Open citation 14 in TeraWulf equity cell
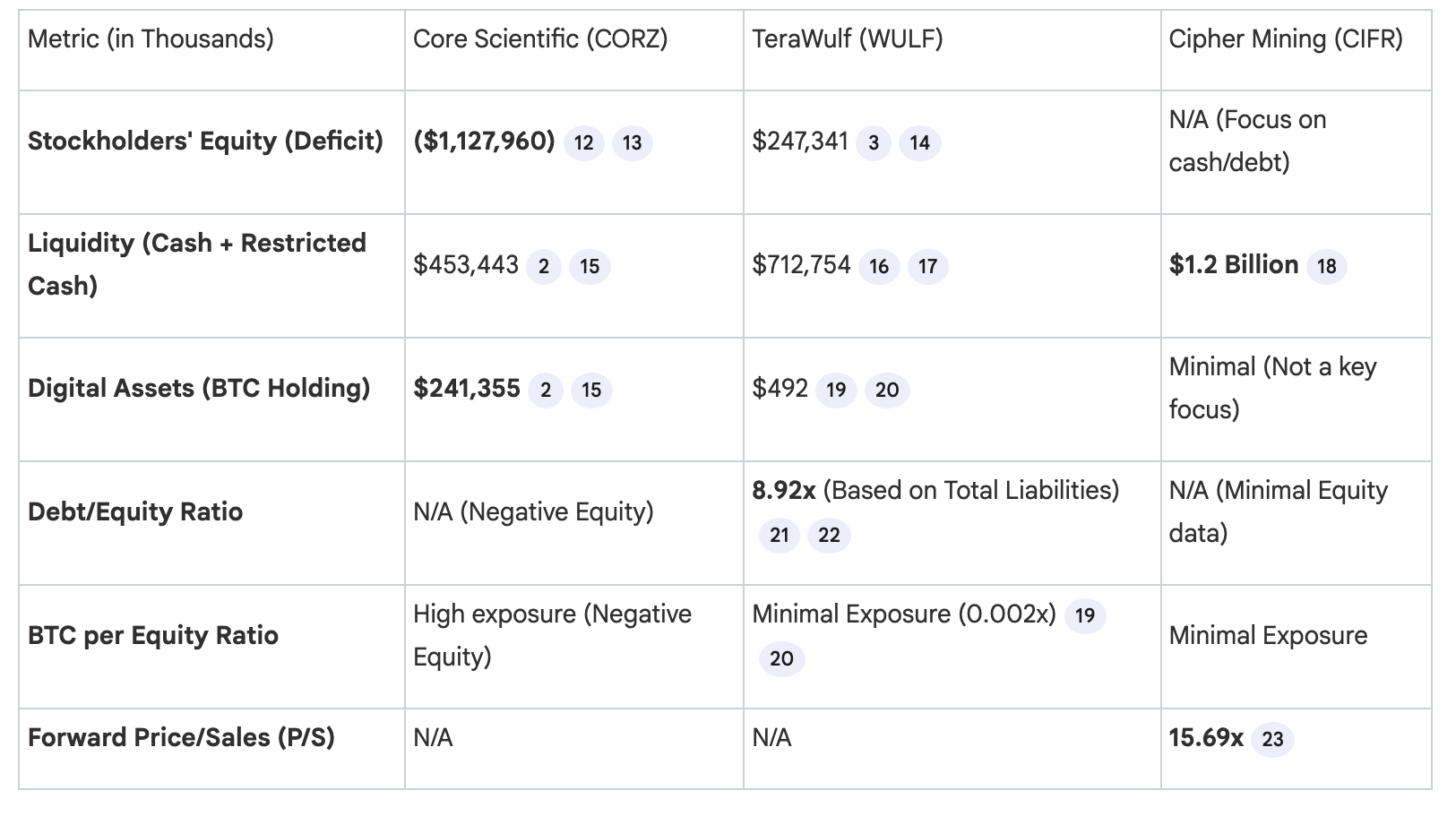The image size is (1456, 816). click(919, 142)
